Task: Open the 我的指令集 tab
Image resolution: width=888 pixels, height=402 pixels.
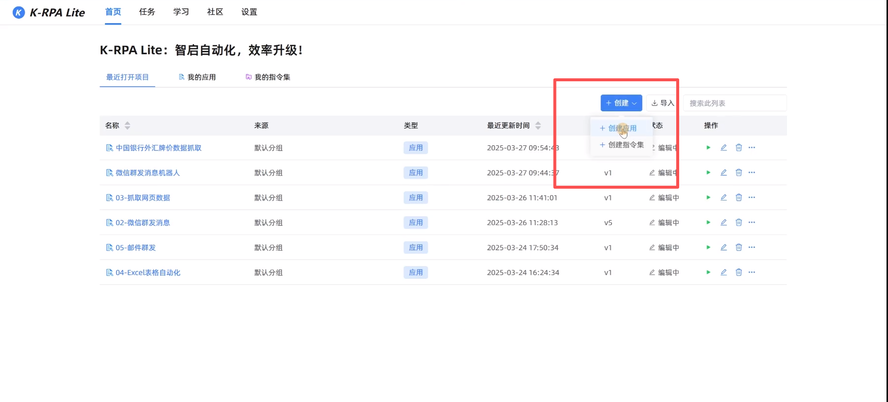Action: pyautogui.click(x=268, y=77)
